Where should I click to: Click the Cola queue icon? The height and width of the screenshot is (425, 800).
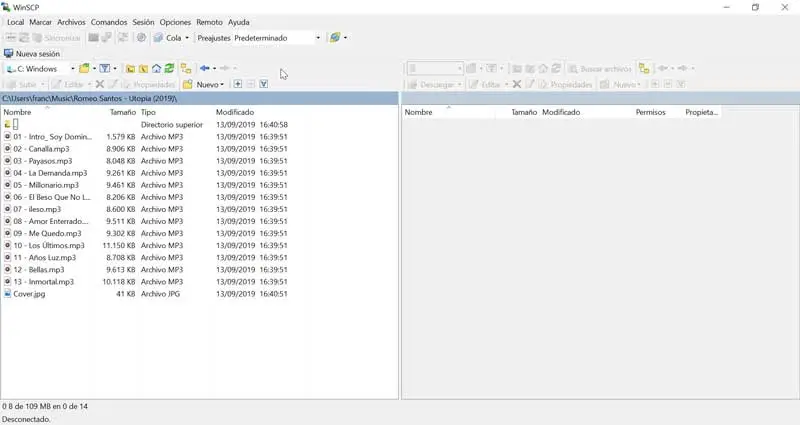(x=158, y=38)
